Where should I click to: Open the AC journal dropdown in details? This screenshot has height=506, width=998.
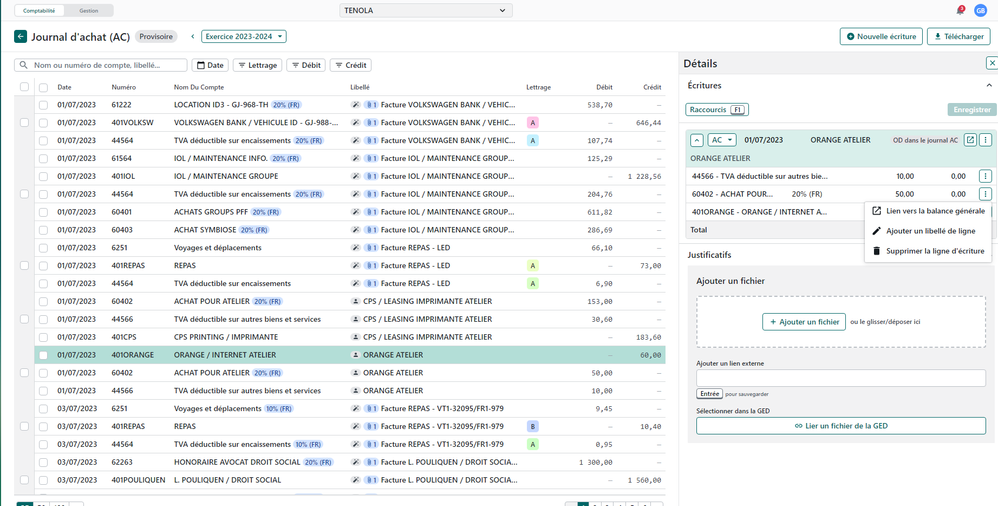point(722,140)
